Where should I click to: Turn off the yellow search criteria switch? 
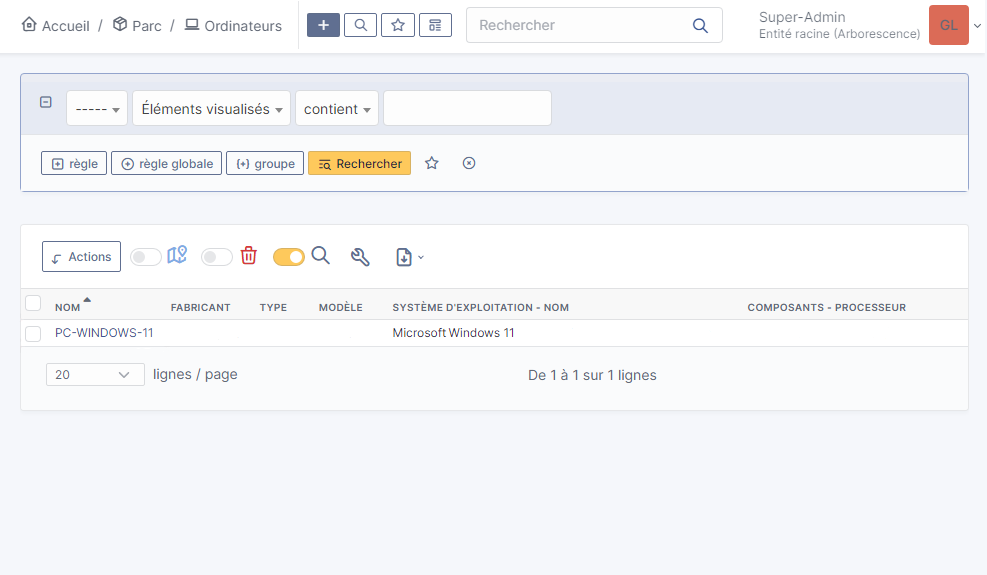coord(288,257)
